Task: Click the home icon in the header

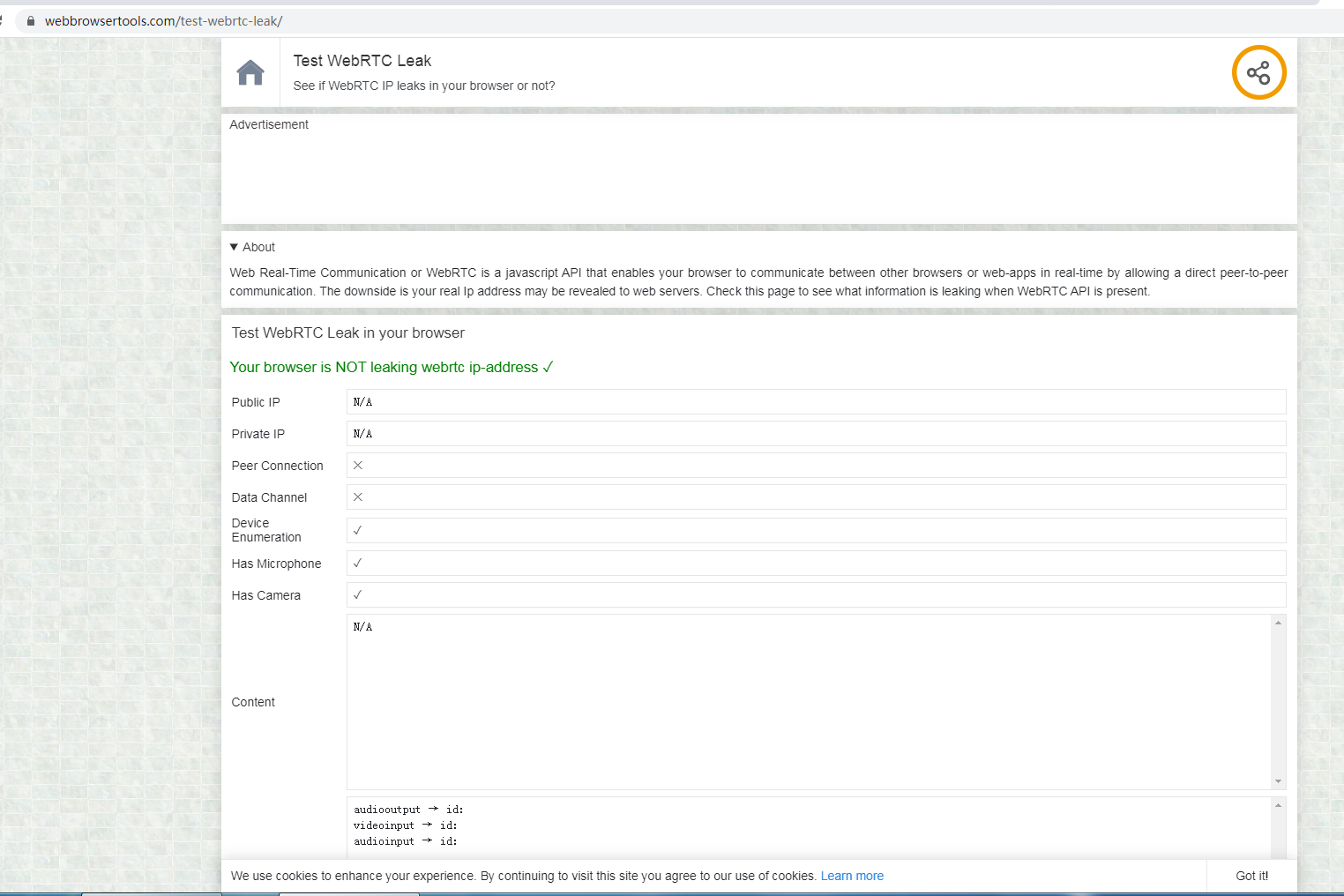Action: click(250, 72)
